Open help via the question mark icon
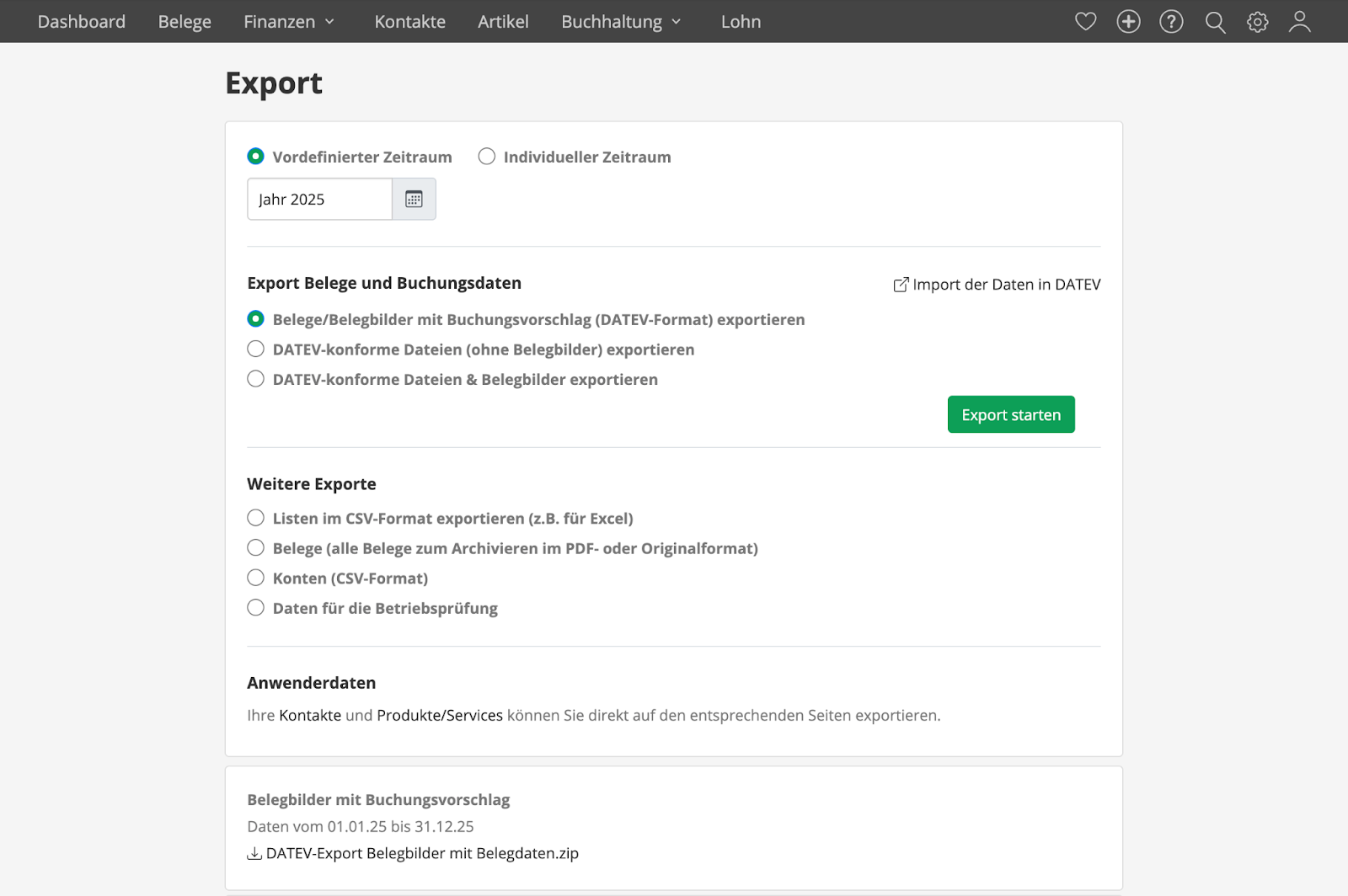1348x896 pixels. click(x=1171, y=21)
